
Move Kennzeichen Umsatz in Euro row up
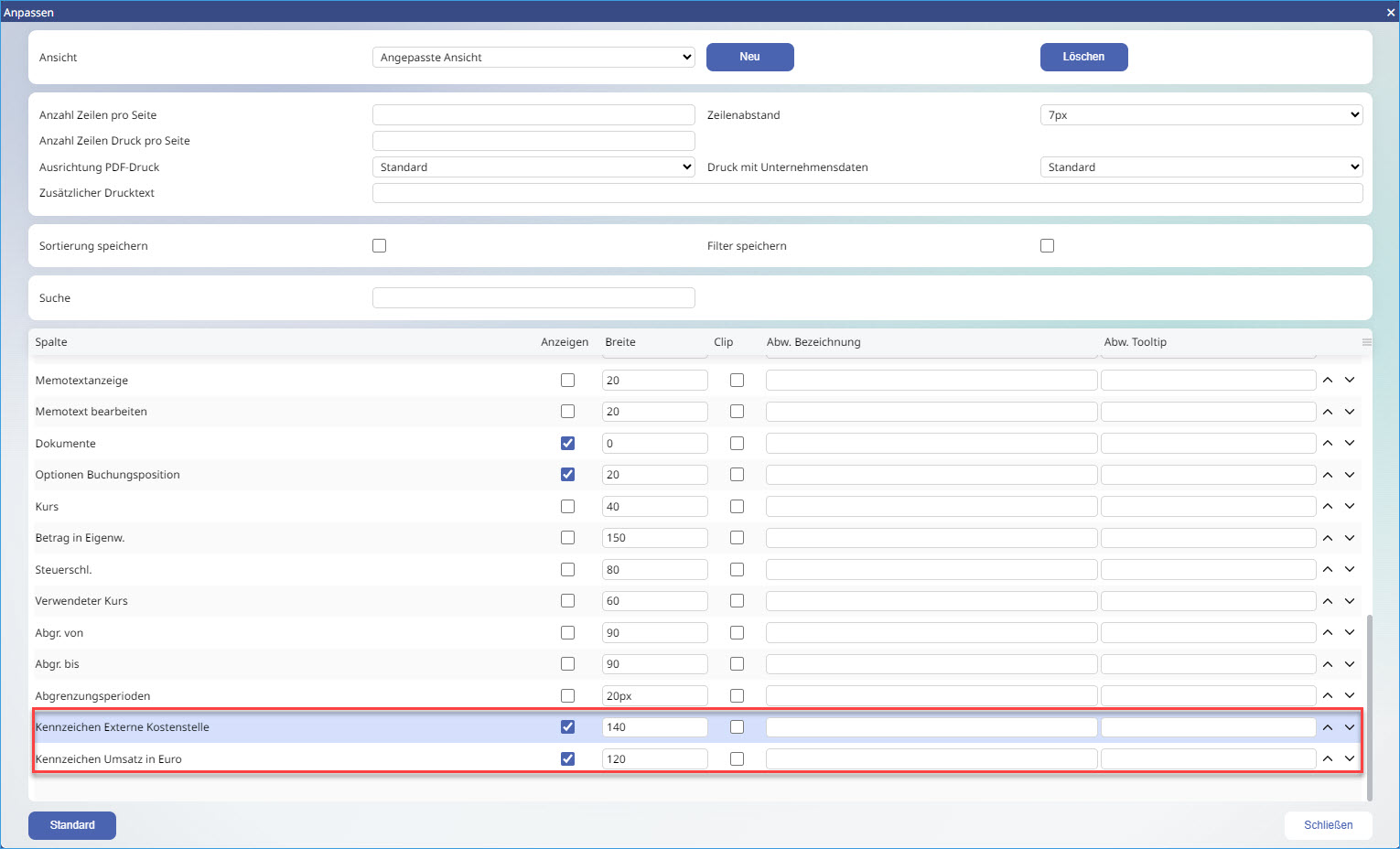(x=1328, y=758)
